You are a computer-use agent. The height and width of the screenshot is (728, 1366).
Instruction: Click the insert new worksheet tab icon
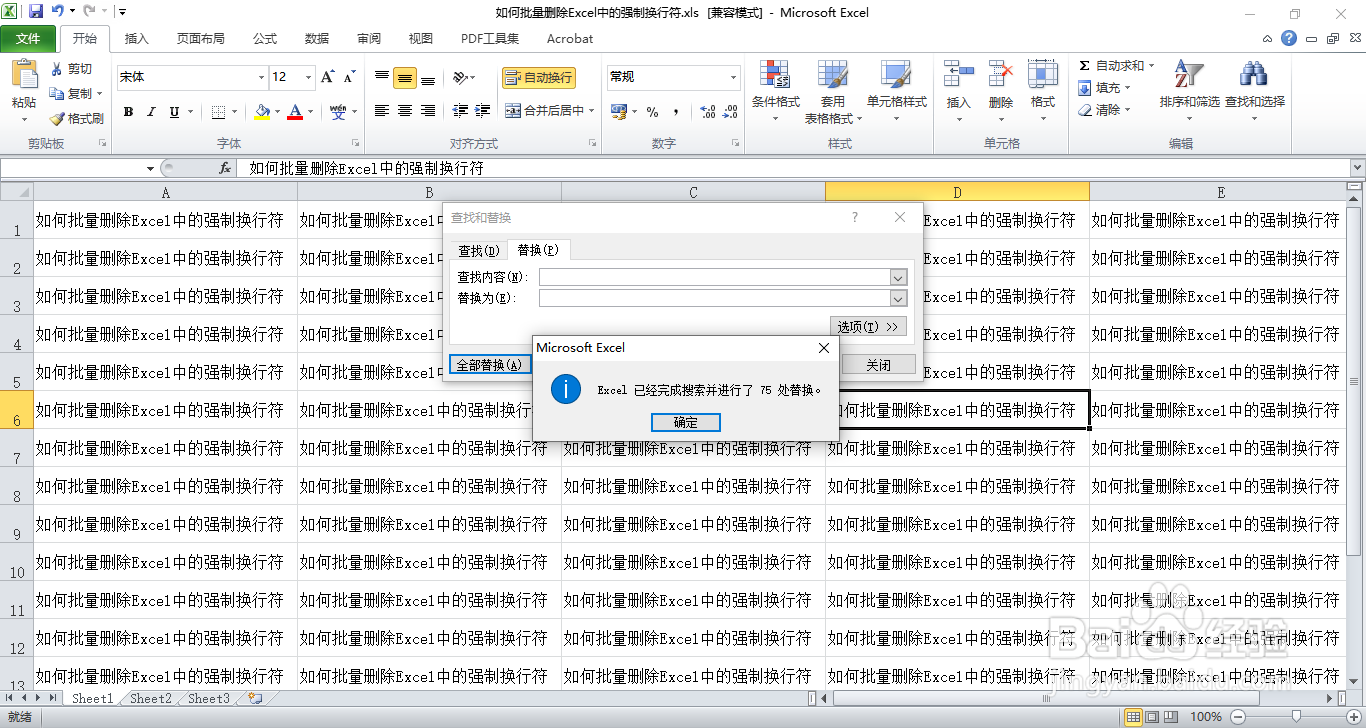tap(255, 699)
